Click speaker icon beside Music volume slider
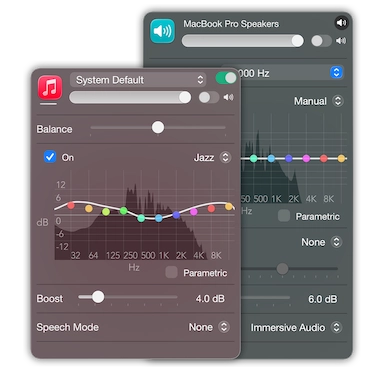The height and width of the screenshot is (370, 383). 229,97
